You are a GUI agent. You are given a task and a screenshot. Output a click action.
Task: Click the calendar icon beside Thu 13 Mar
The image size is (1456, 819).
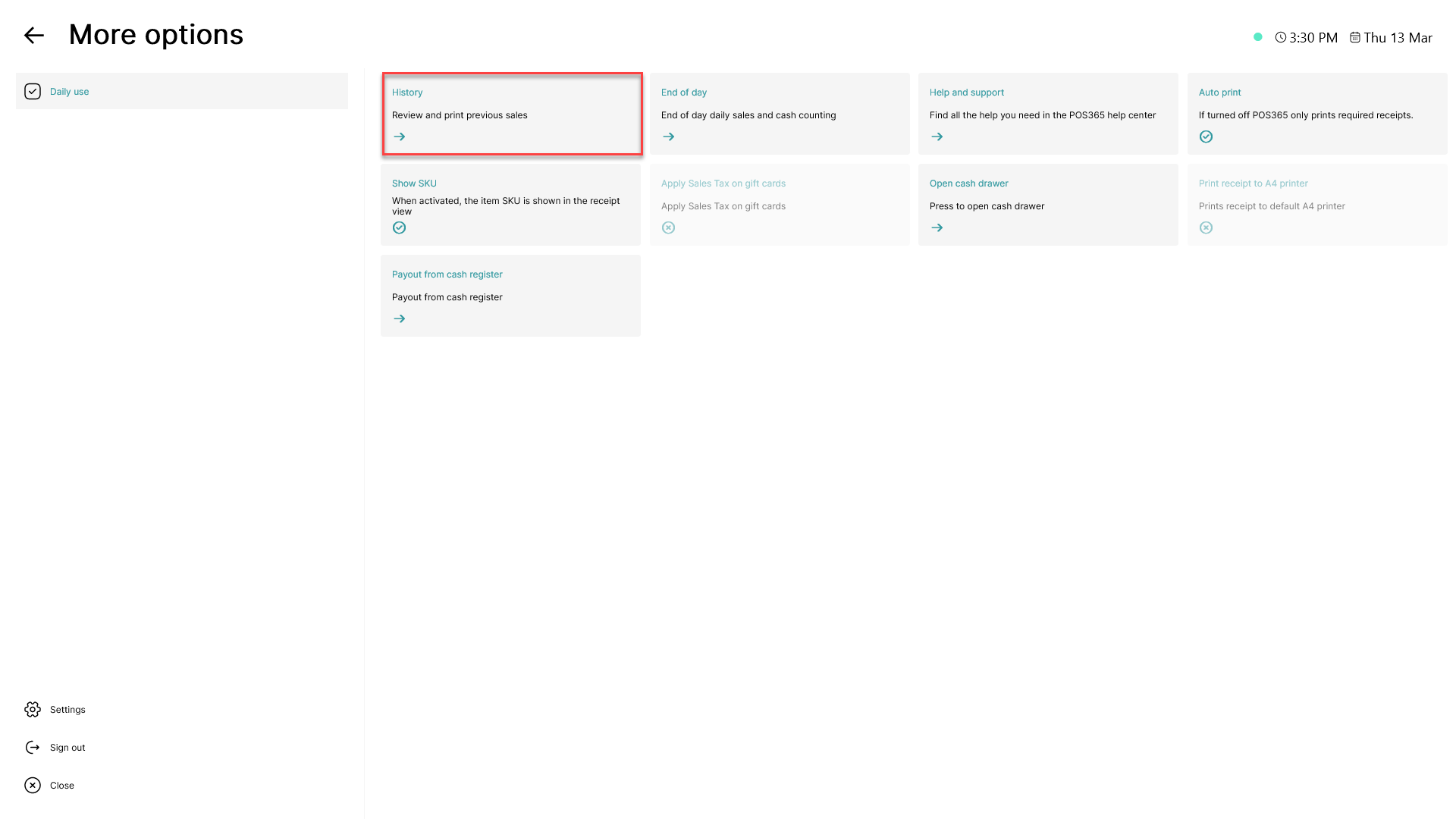point(1355,37)
